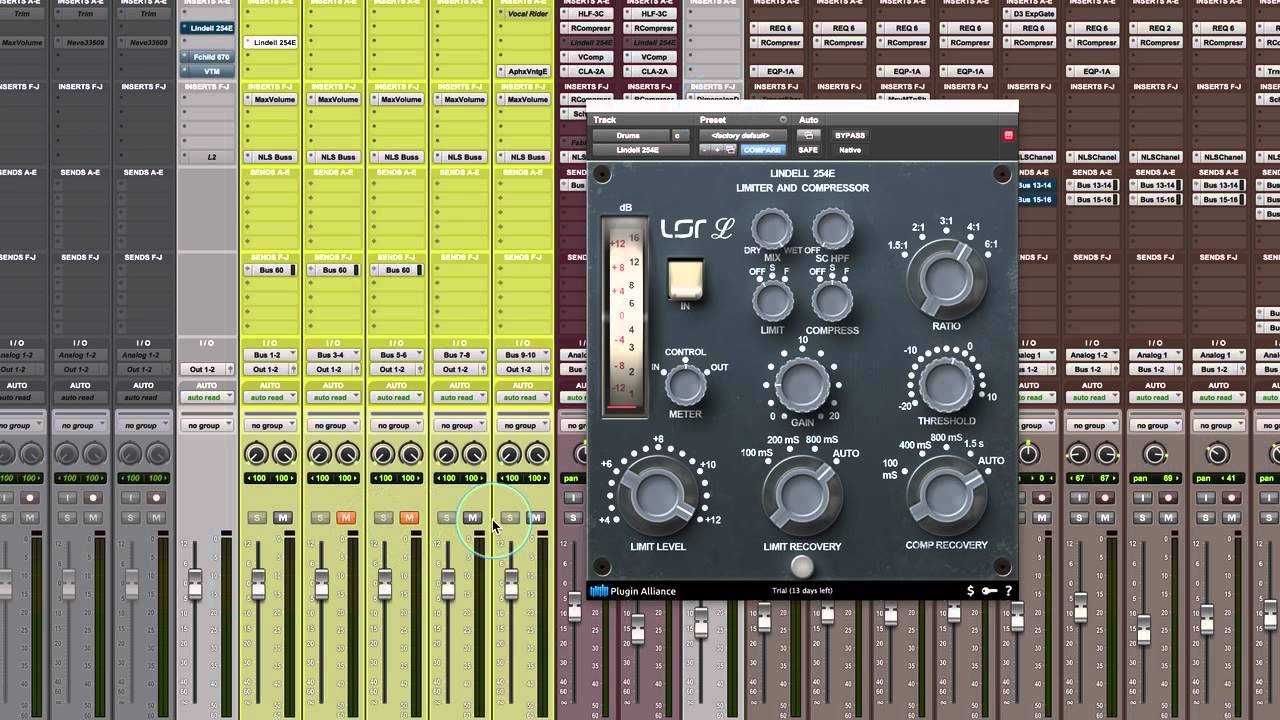Click the small c button next to Drums
The width and height of the screenshot is (1280, 720).
coord(679,135)
